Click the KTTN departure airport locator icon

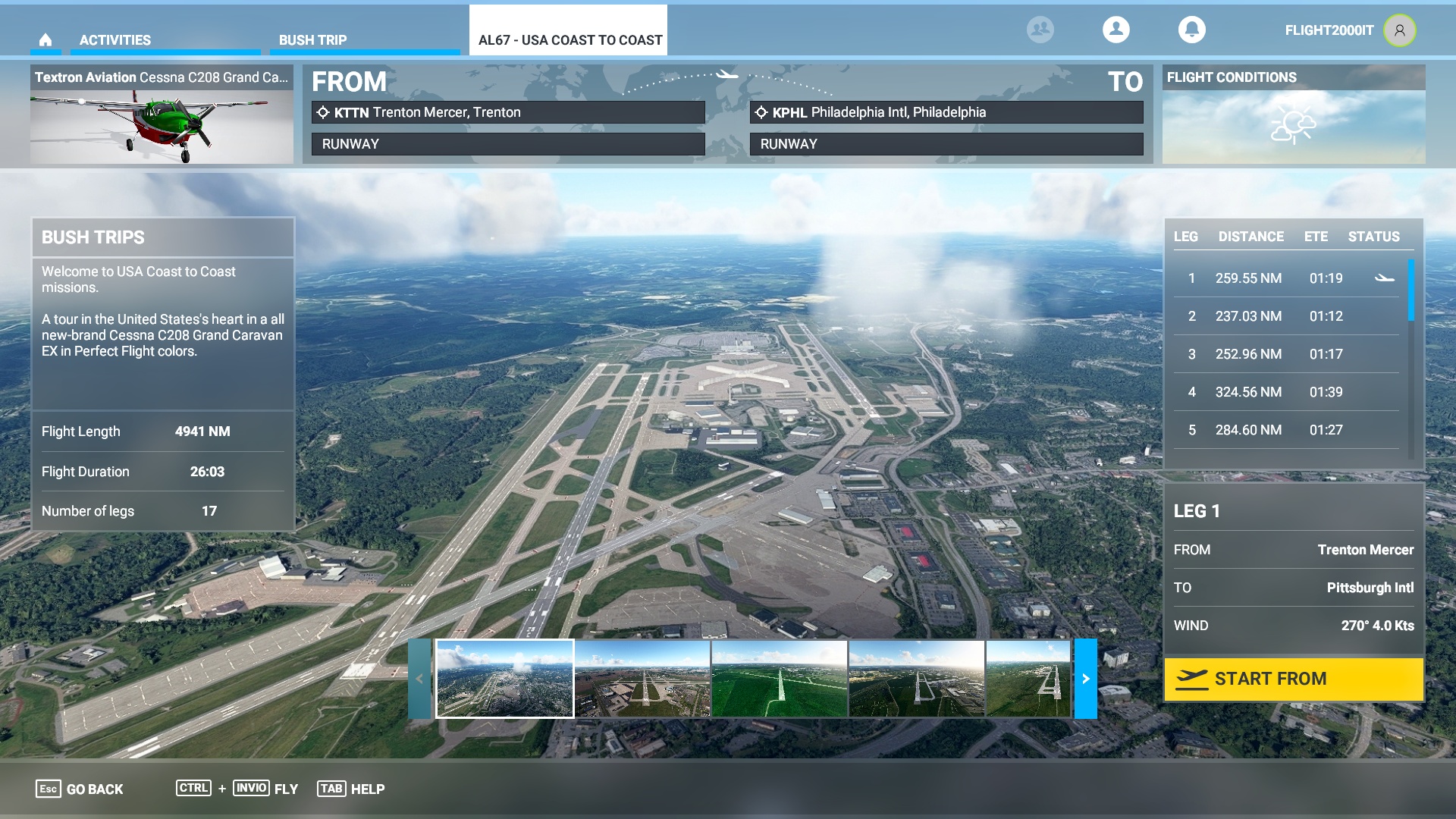[323, 112]
